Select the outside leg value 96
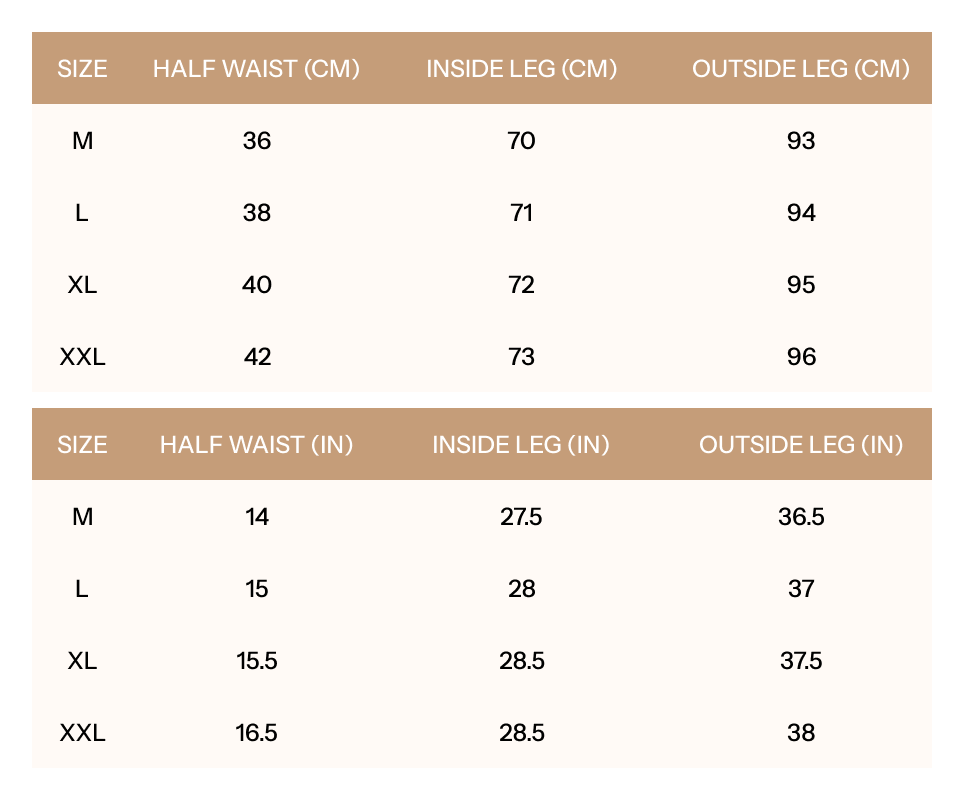This screenshot has width=964, height=800. (801, 357)
